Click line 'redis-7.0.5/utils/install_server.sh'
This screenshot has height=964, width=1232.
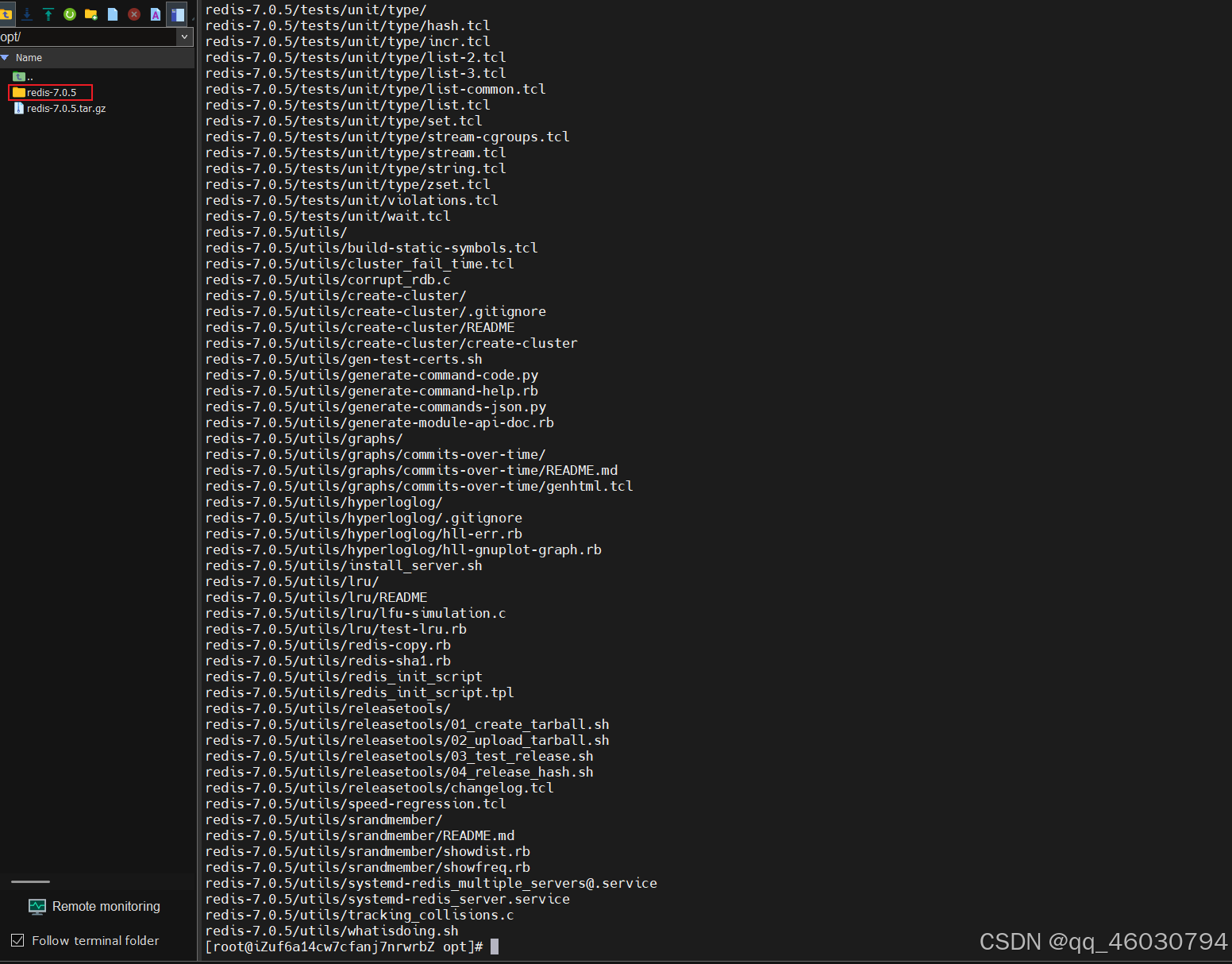tap(344, 565)
